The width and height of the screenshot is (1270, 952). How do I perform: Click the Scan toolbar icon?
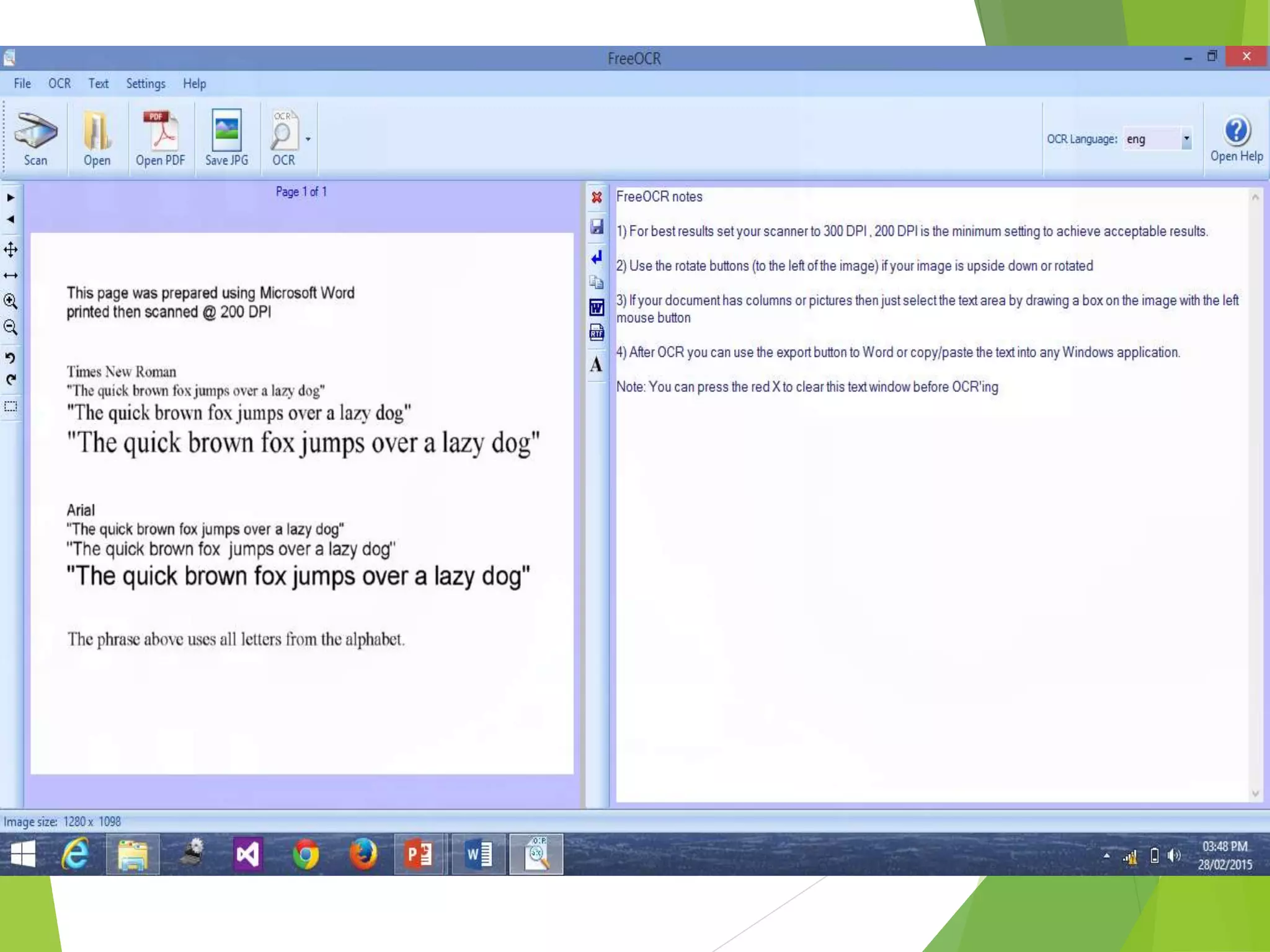click(35, 138)
